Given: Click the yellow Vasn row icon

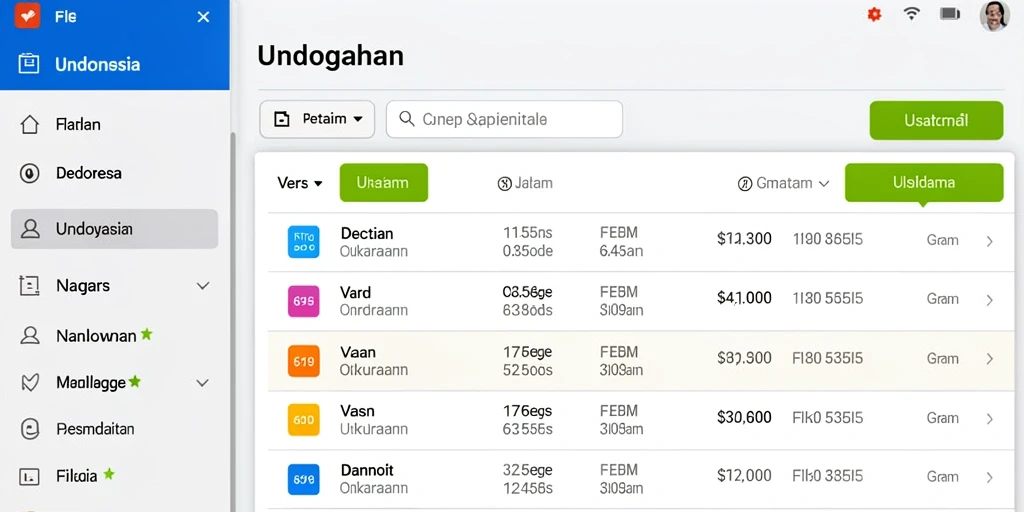Looking at the screenshot, I should pyautogui.click(x=304, y=420).
